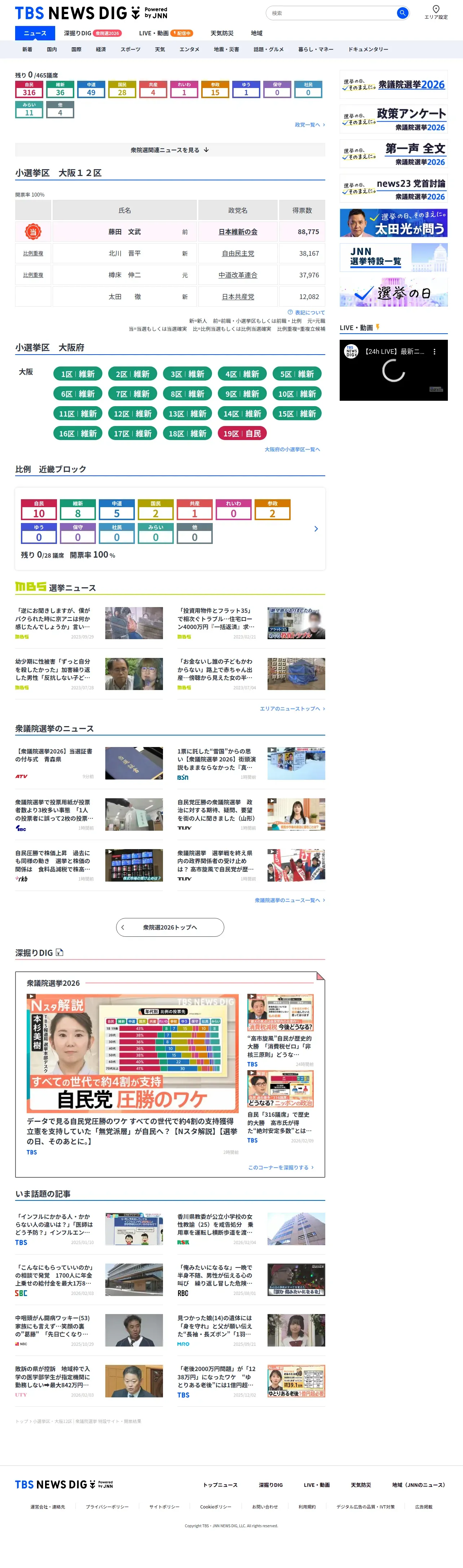Click the 当 winner badge for 藤田文武

coord(33,232)
